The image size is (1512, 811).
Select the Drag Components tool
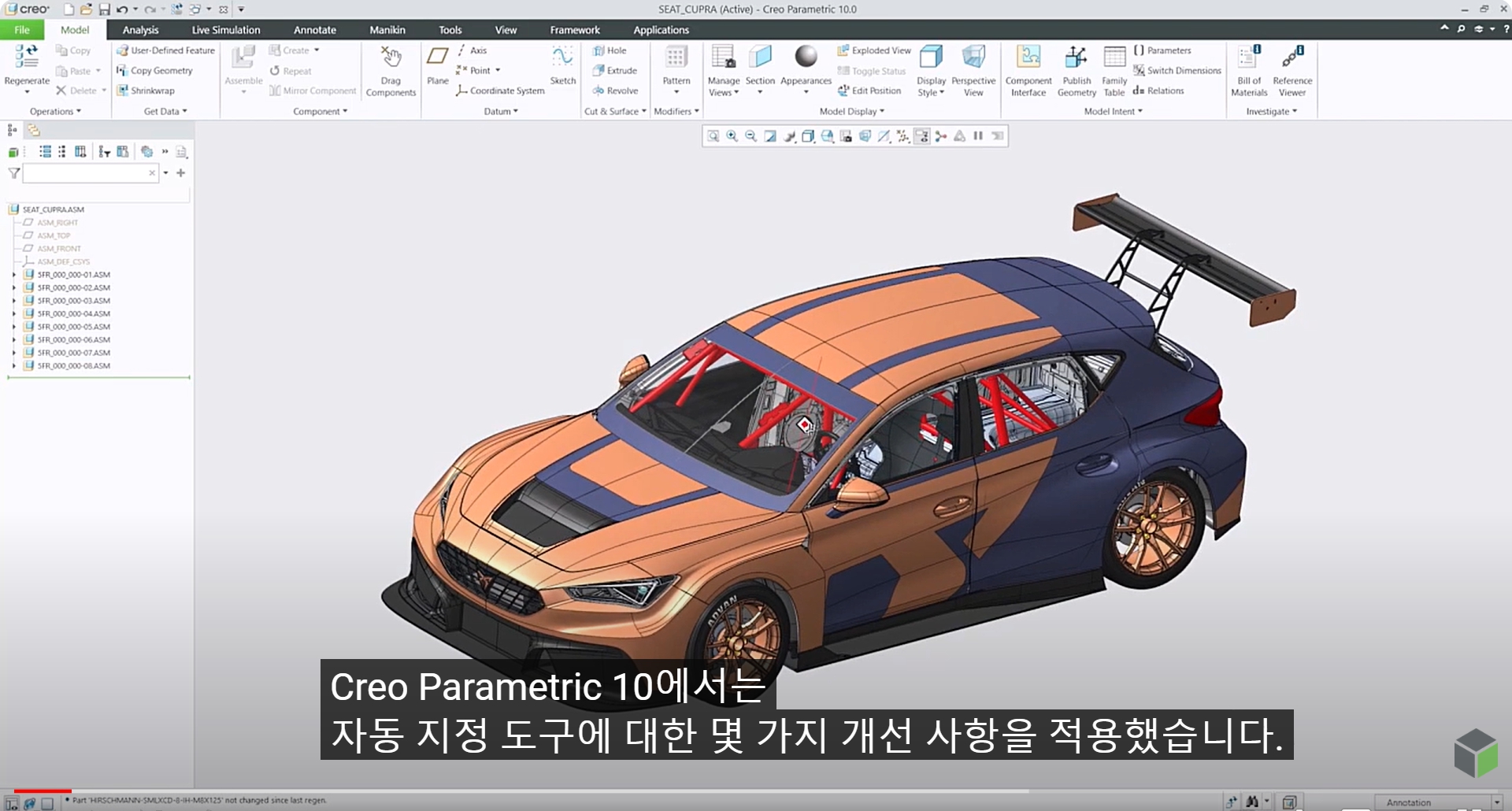391,72
